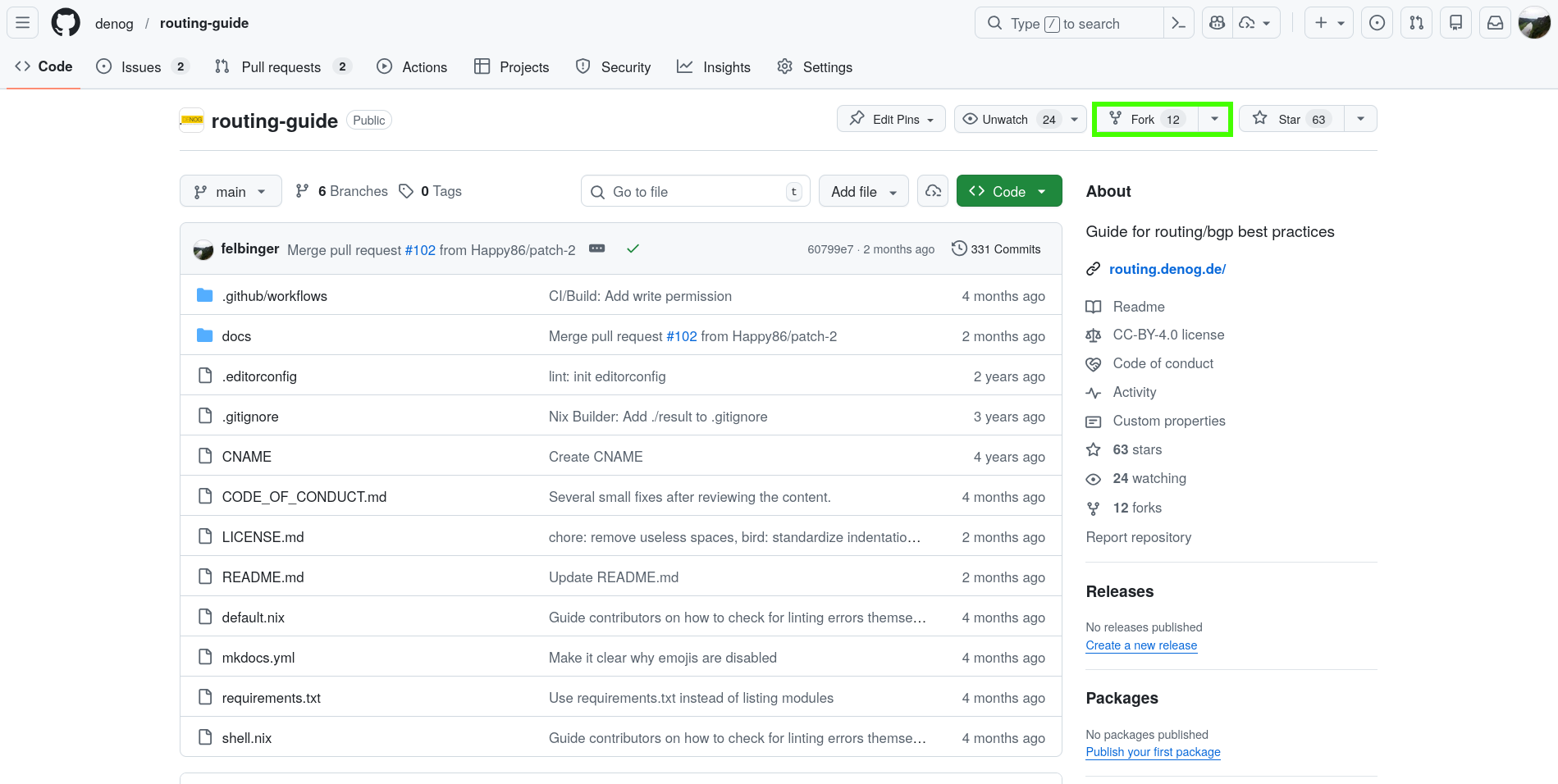Expand commit message ellipsis for latest commit

596,248
